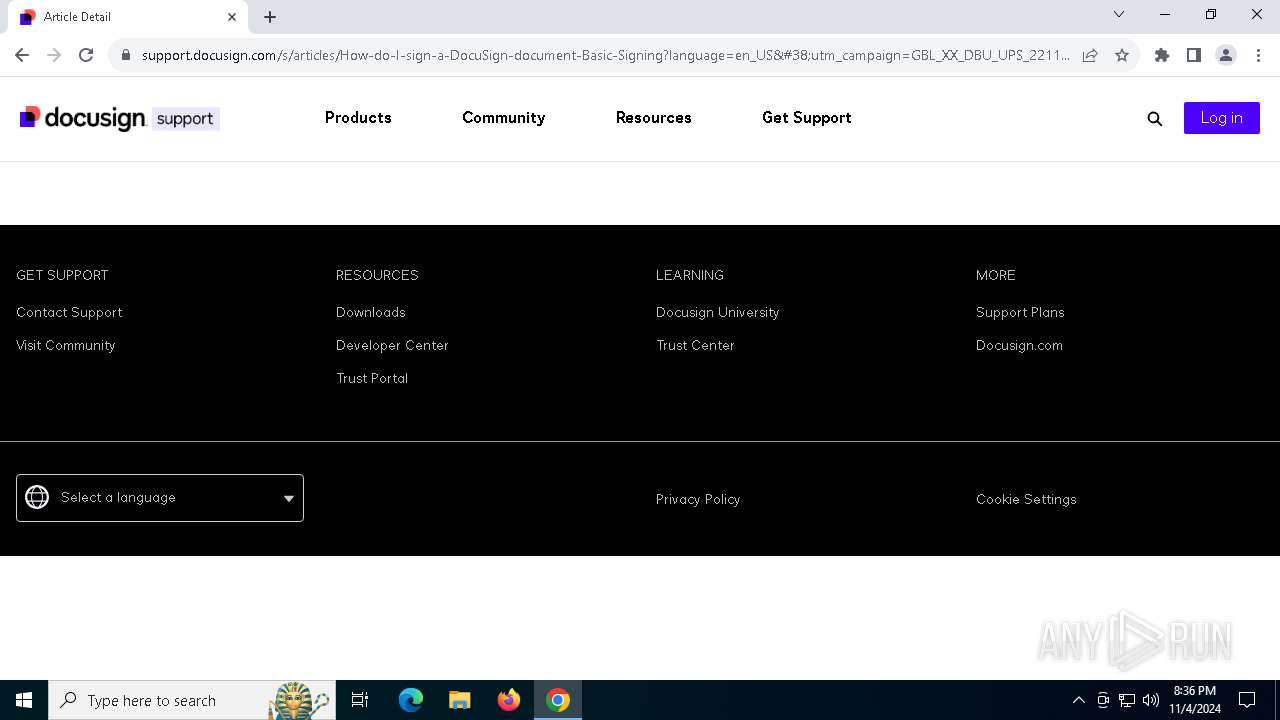Open Chrome extensions puzzle icon
This screenshot has height=720, width=1280.
point(1162,55)
